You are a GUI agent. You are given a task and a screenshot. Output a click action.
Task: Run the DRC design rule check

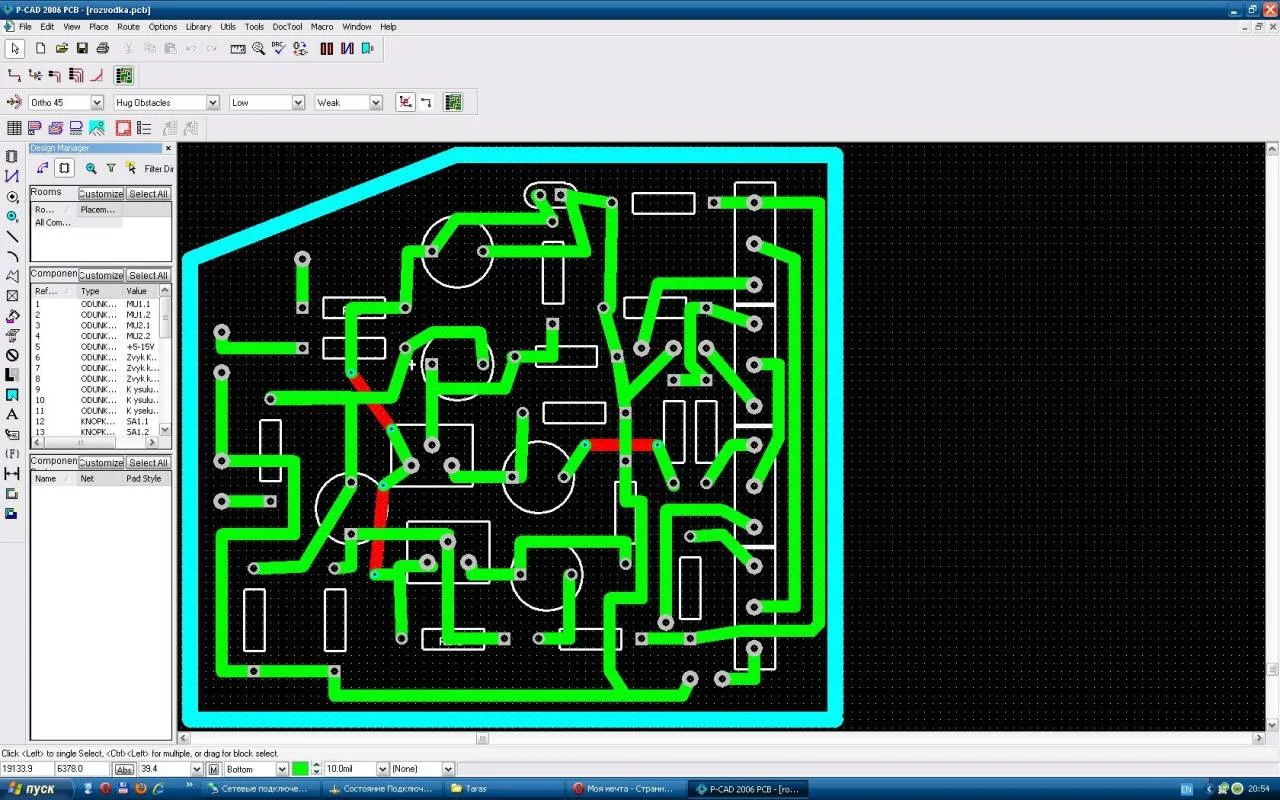click(280, 48)
